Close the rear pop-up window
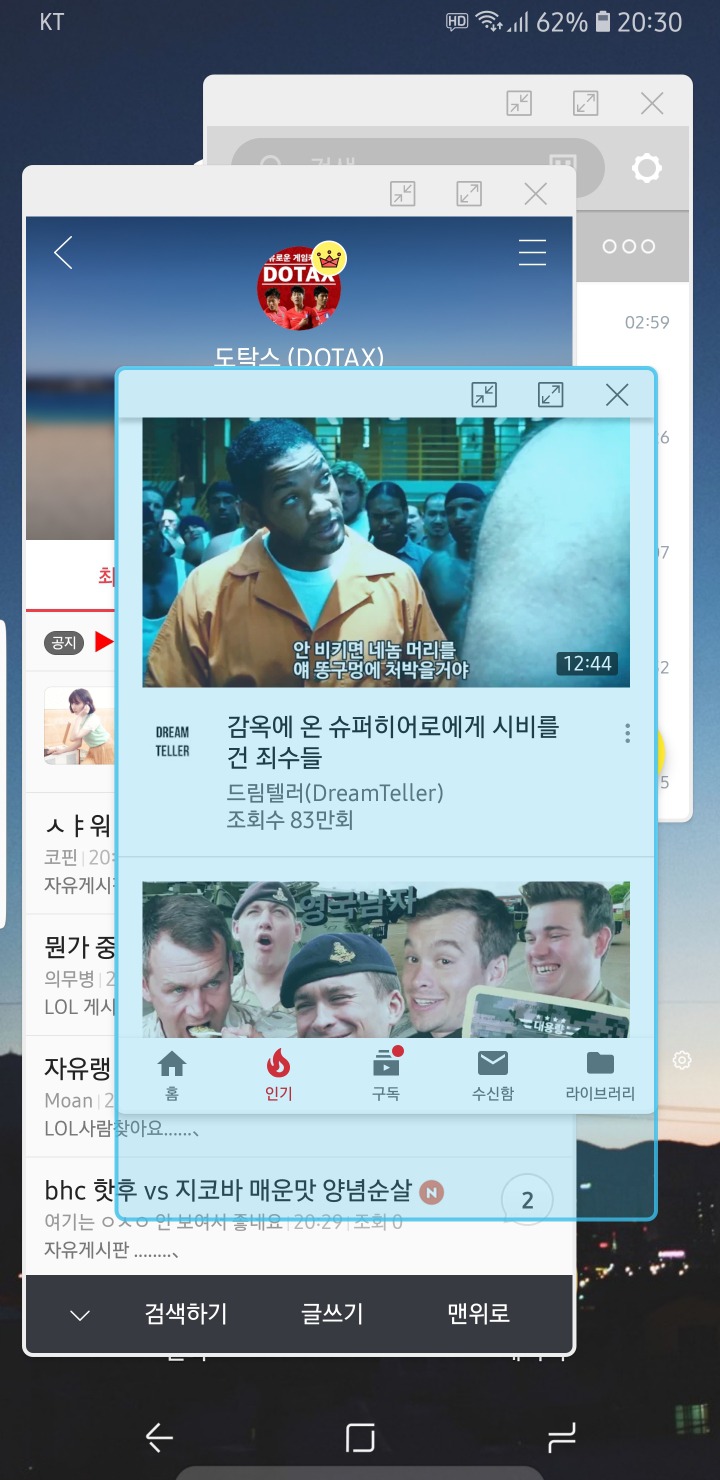This screenshot has height=1480, width=720. point(652,103)
